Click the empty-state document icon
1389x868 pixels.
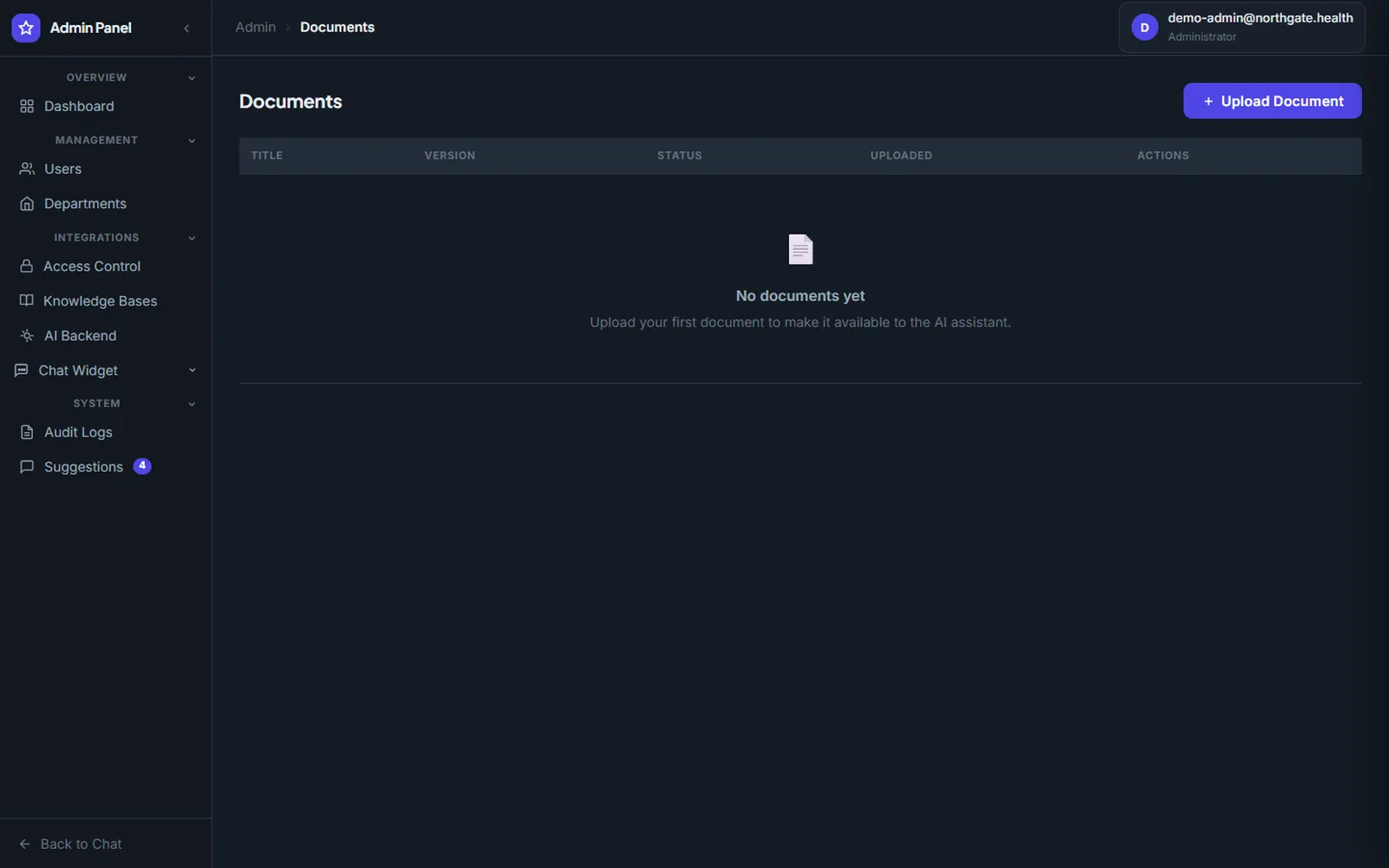pos(800,249)
